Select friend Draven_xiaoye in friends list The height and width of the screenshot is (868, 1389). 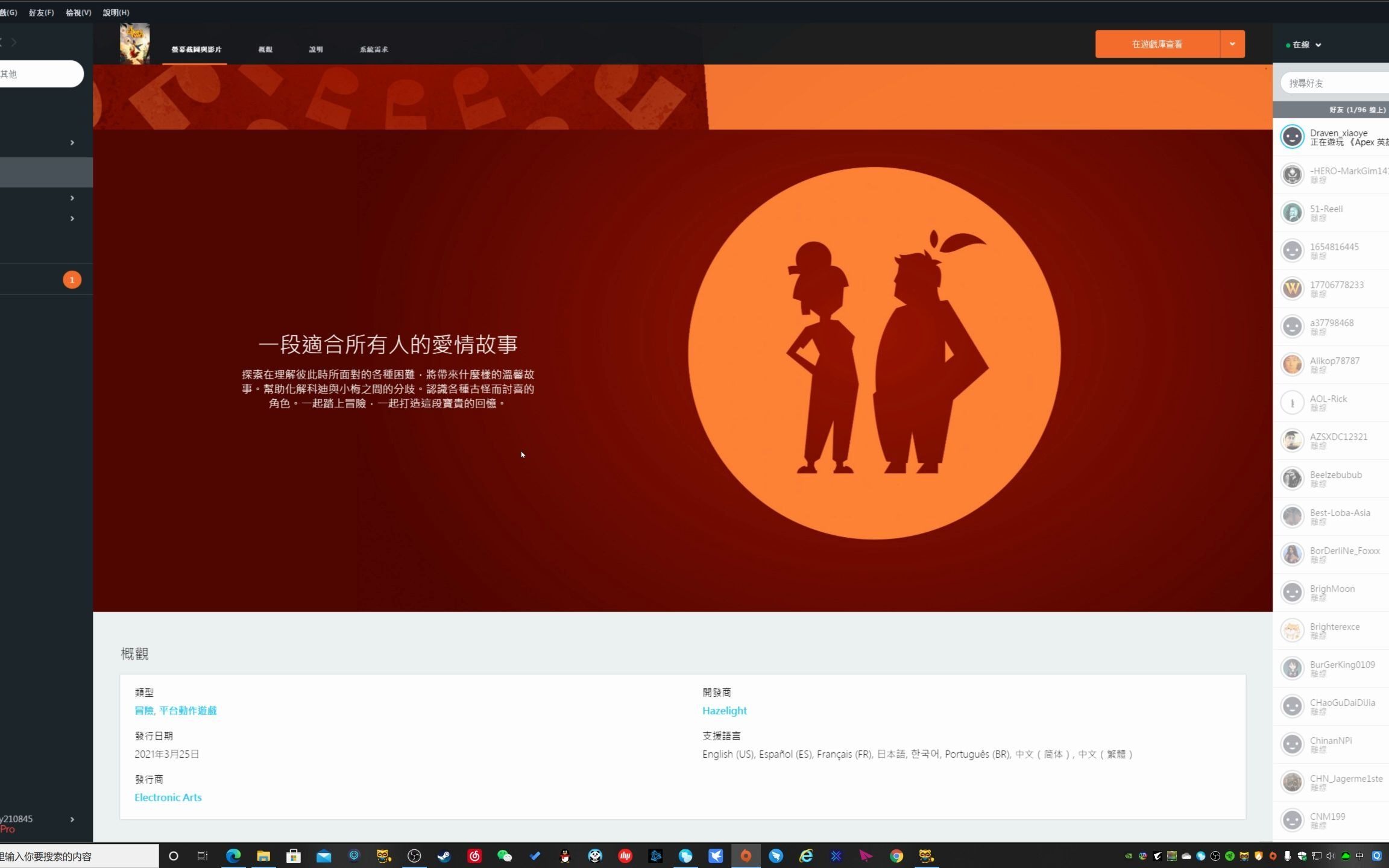[1331, 137]
